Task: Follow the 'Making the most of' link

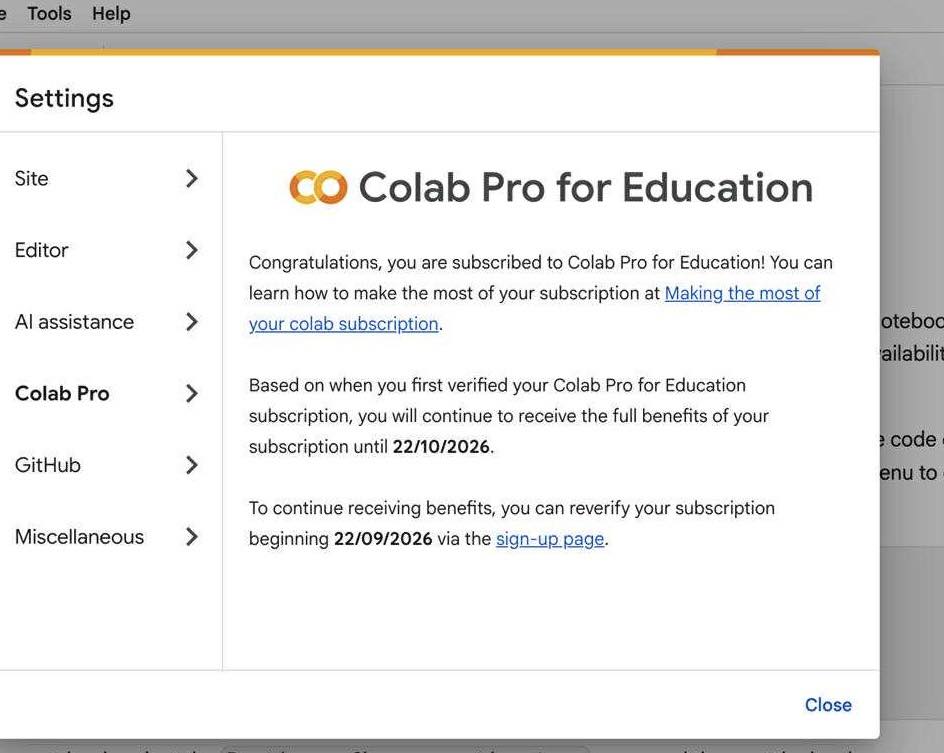Action: tap(742, 293)
